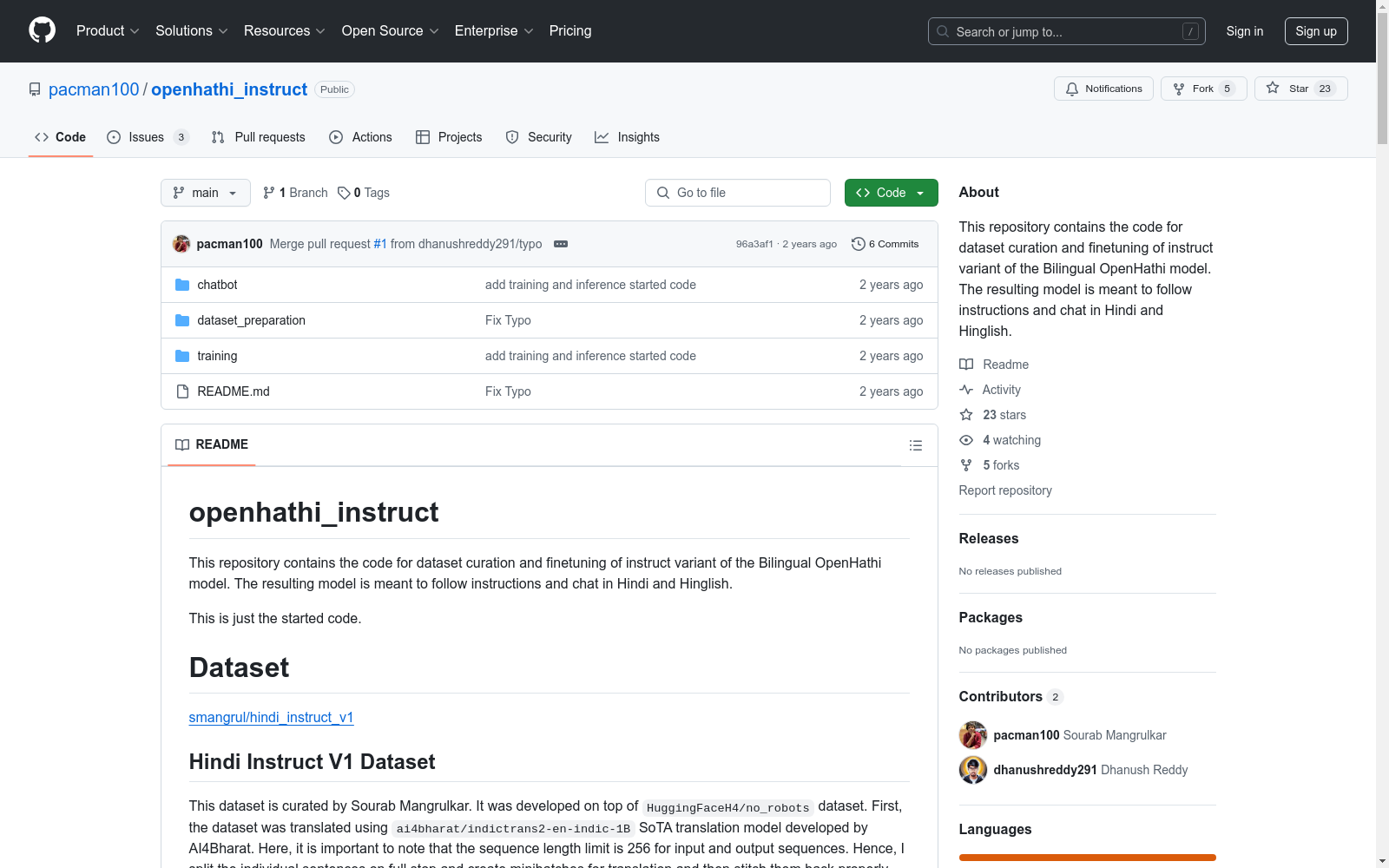The image size is (1389, 868).
Task: Open the Pull requests tab
Action: point(259,137)
